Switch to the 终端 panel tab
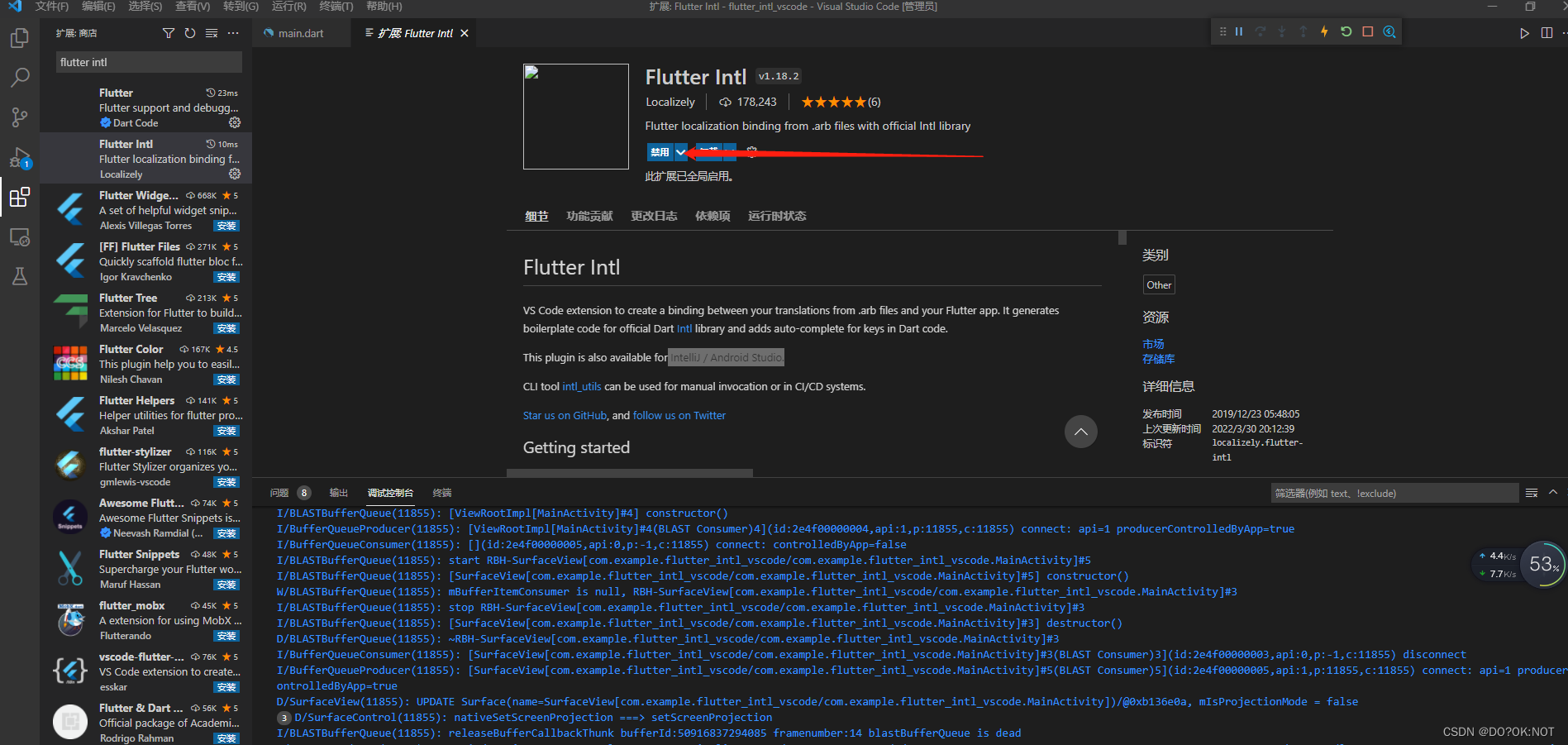The image size is (1568, 745). pyautogui.click(x=442, y=493)
